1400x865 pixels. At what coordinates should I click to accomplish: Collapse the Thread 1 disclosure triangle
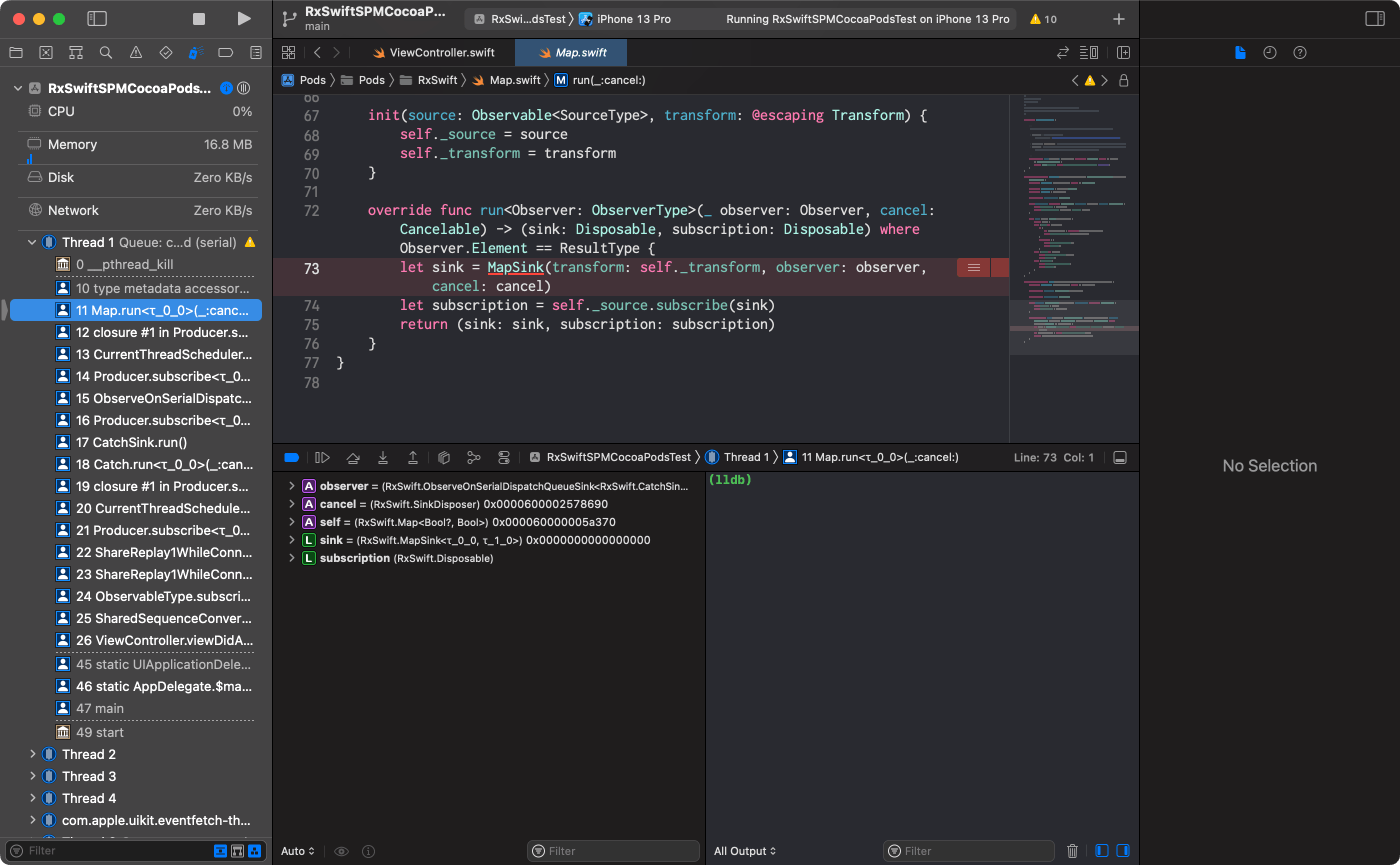[x=32, y=242]
